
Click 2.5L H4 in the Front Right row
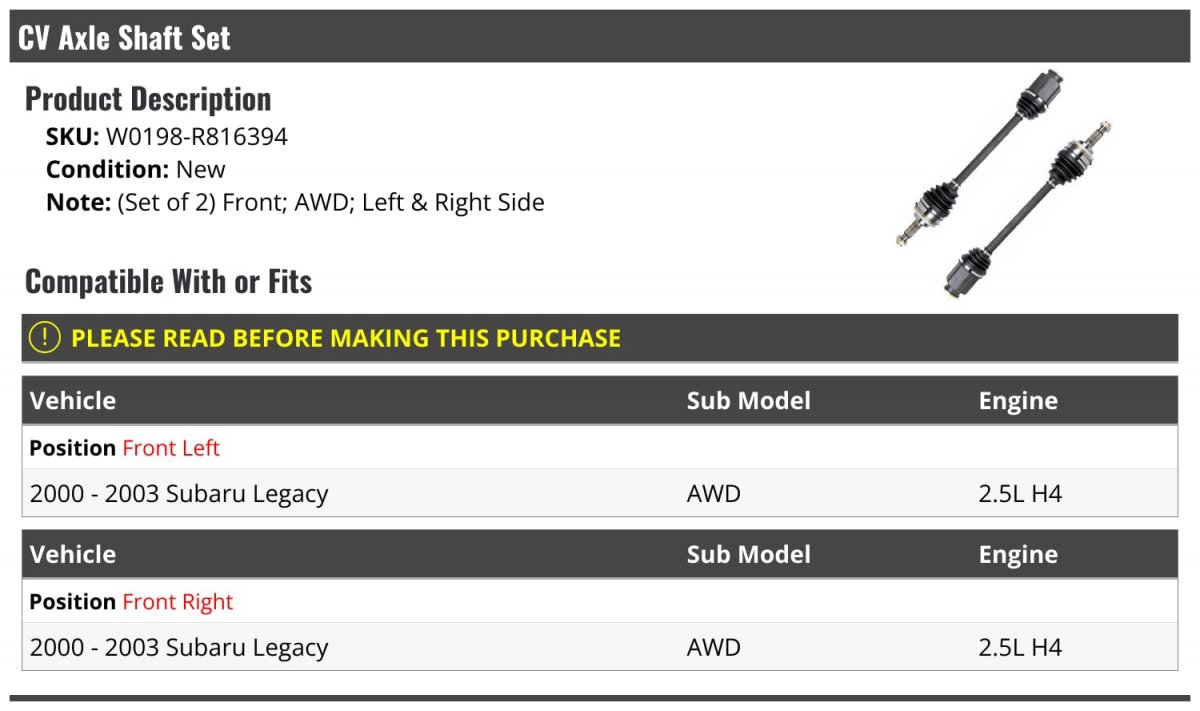(x=1020, y=647)
